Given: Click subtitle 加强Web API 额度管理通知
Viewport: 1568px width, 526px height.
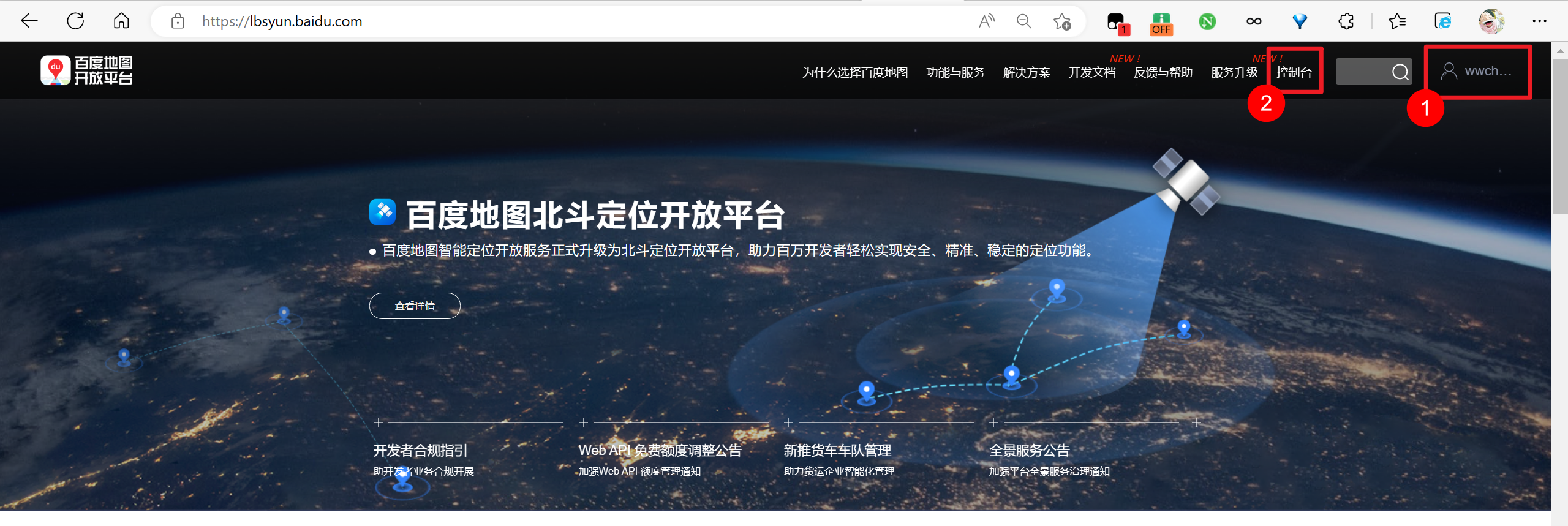Looking at the screenshot, I should [x=639, y=472].
